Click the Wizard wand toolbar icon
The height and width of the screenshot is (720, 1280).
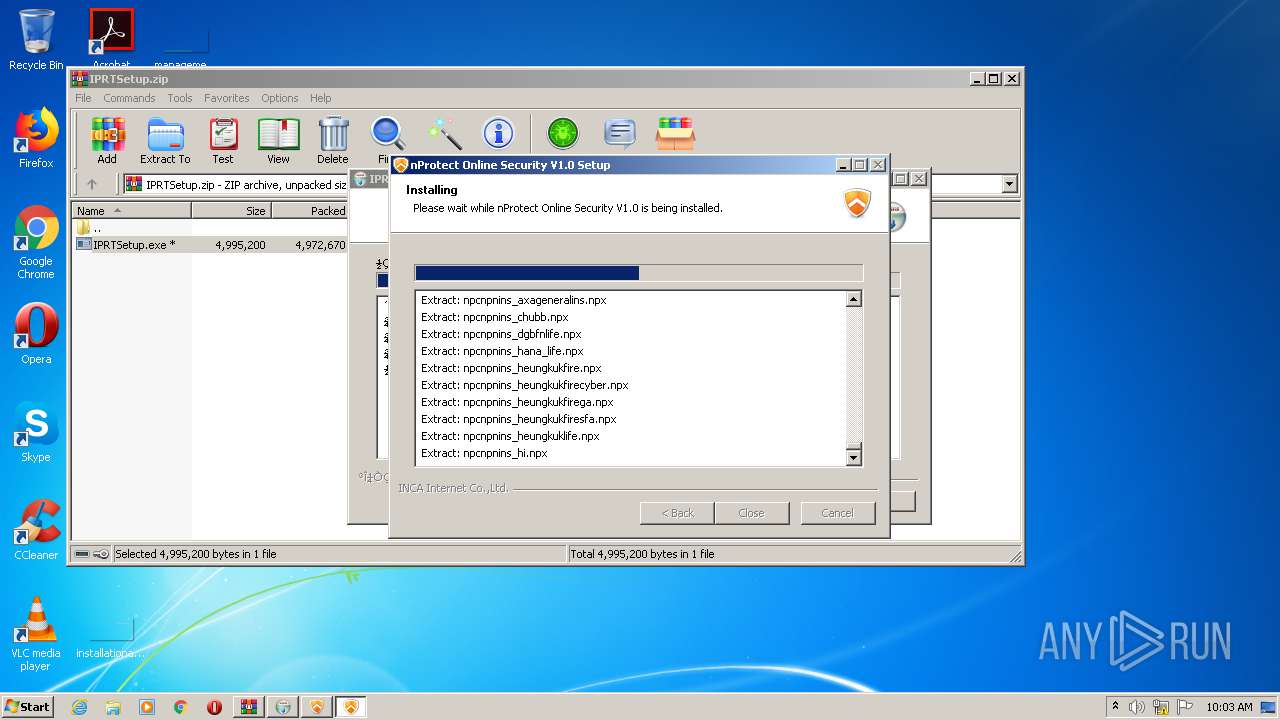point(444,133)
